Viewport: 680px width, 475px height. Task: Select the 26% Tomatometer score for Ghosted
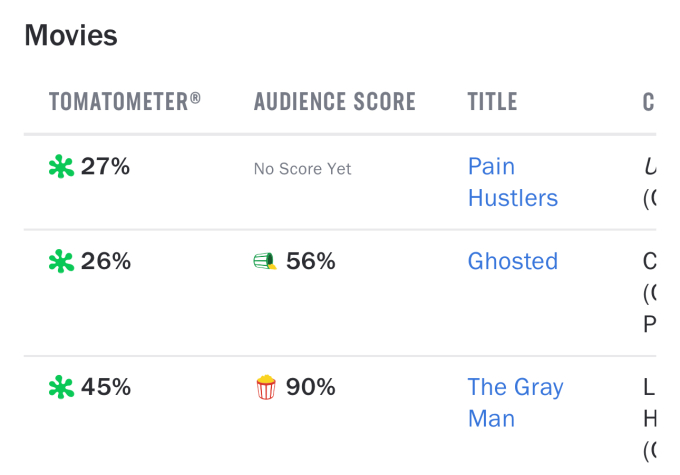(x=106, y=261)
